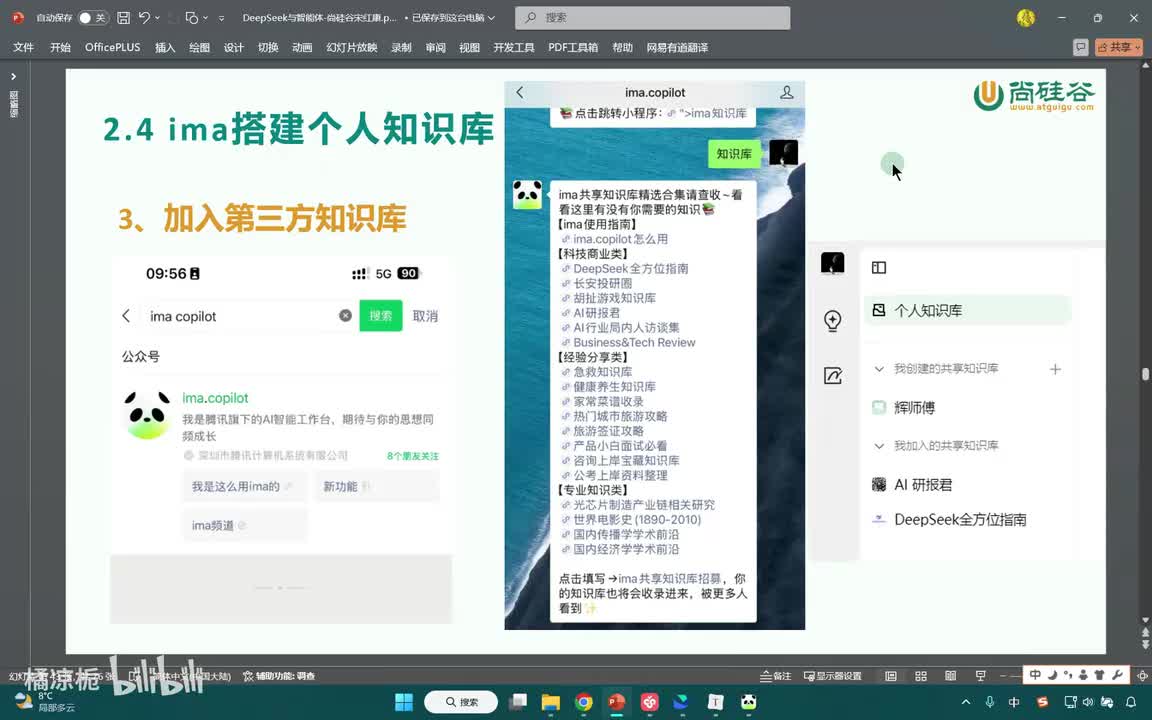Click the DeepSeek全方位指南 link in chat
Image resolution: width=1152 pixels, height=720 pixels.
tap(631, 268)
